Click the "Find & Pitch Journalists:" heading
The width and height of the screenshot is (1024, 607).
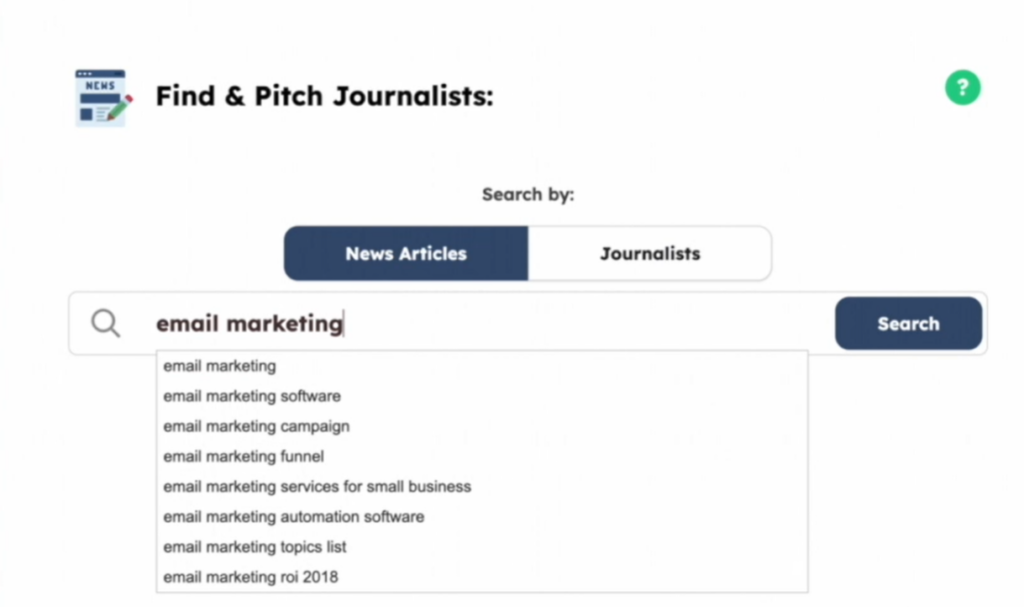[x=325, y=96]
